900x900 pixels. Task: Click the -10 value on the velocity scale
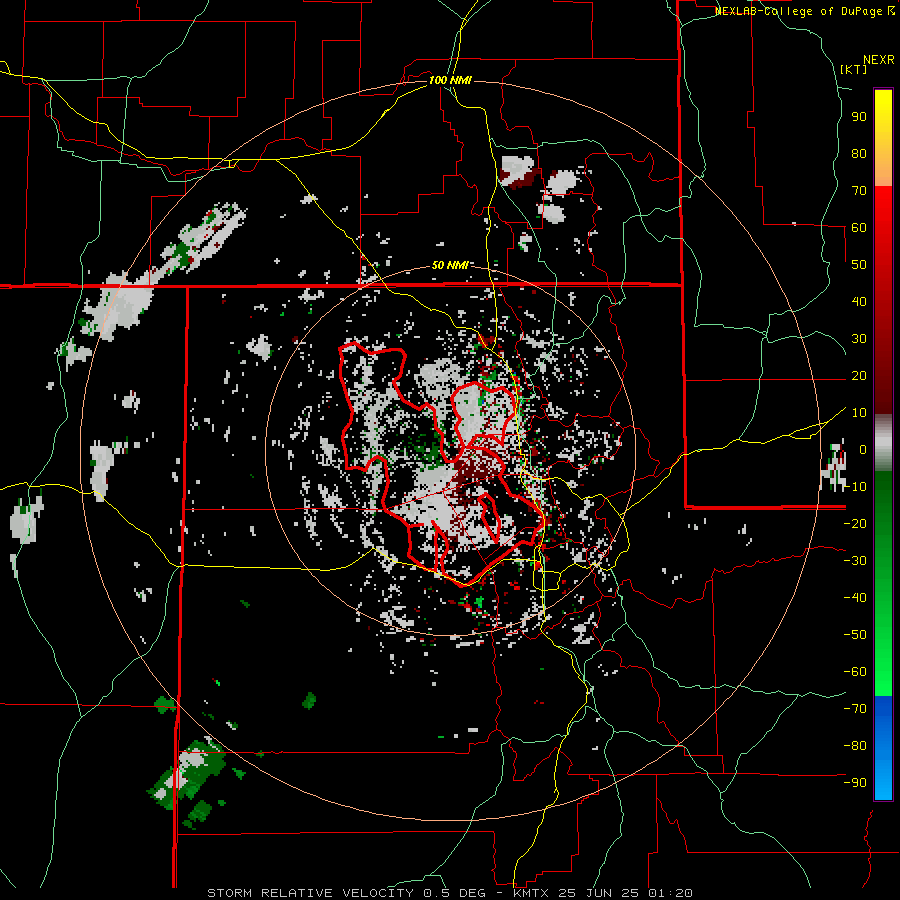pyautogui.click(x=855, y=487)
